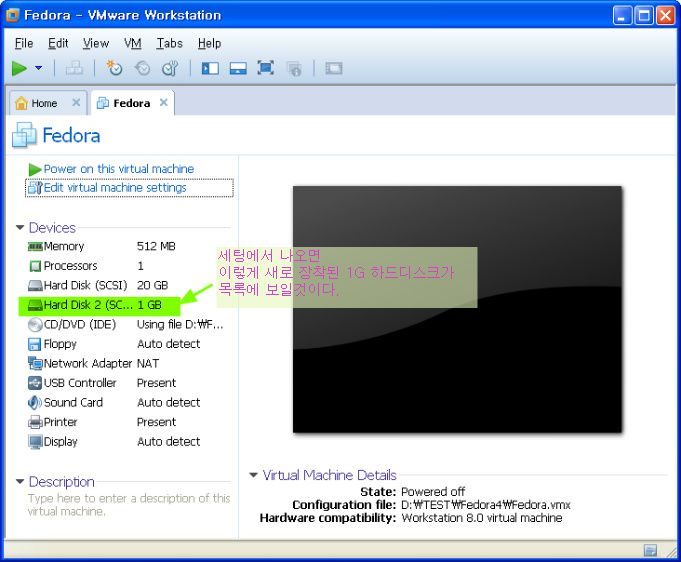681x562 pixels.
Task: Click the Powered off state value
Action: pos(433,492)
